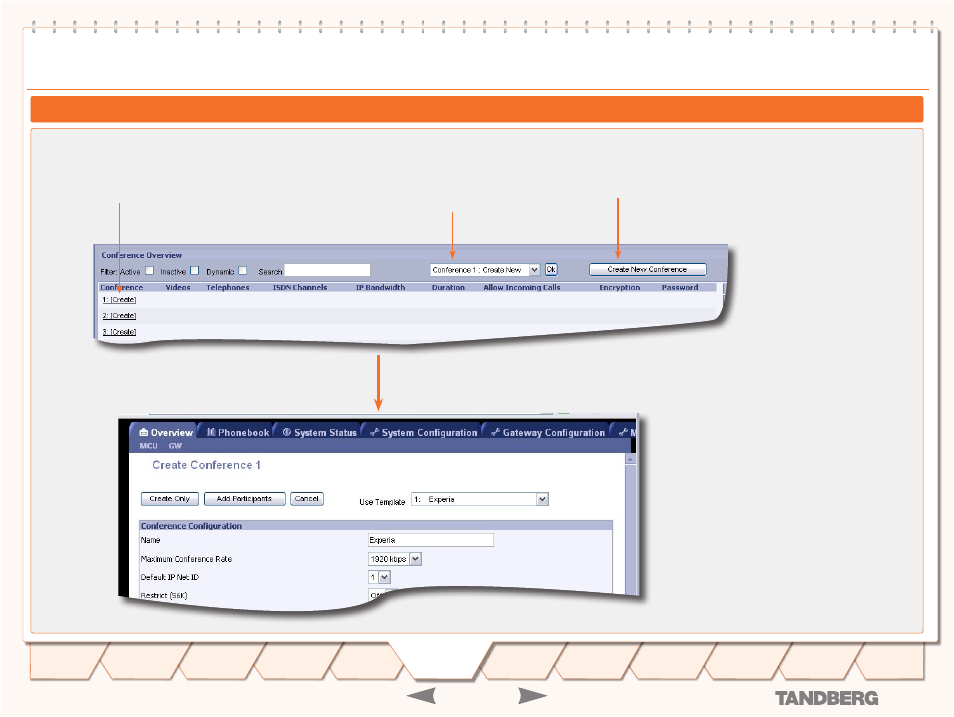
Task: Click the Cancel button
Action: tap(307, 498)
